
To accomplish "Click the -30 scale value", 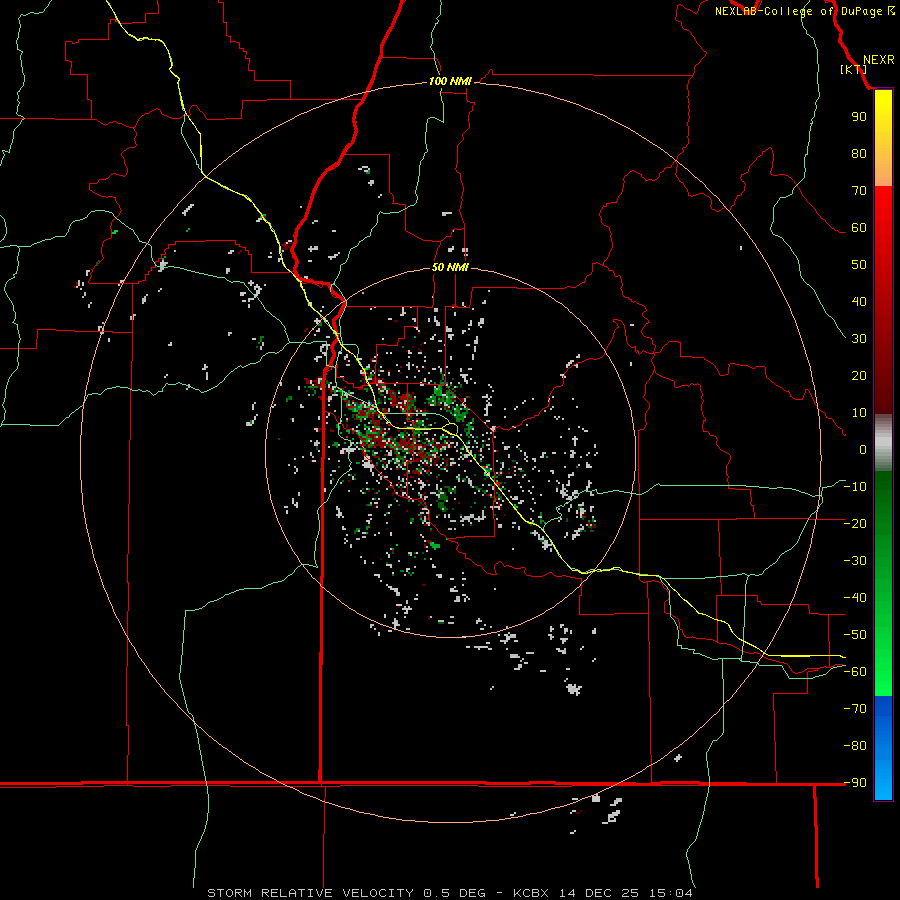I will [855, 561].
